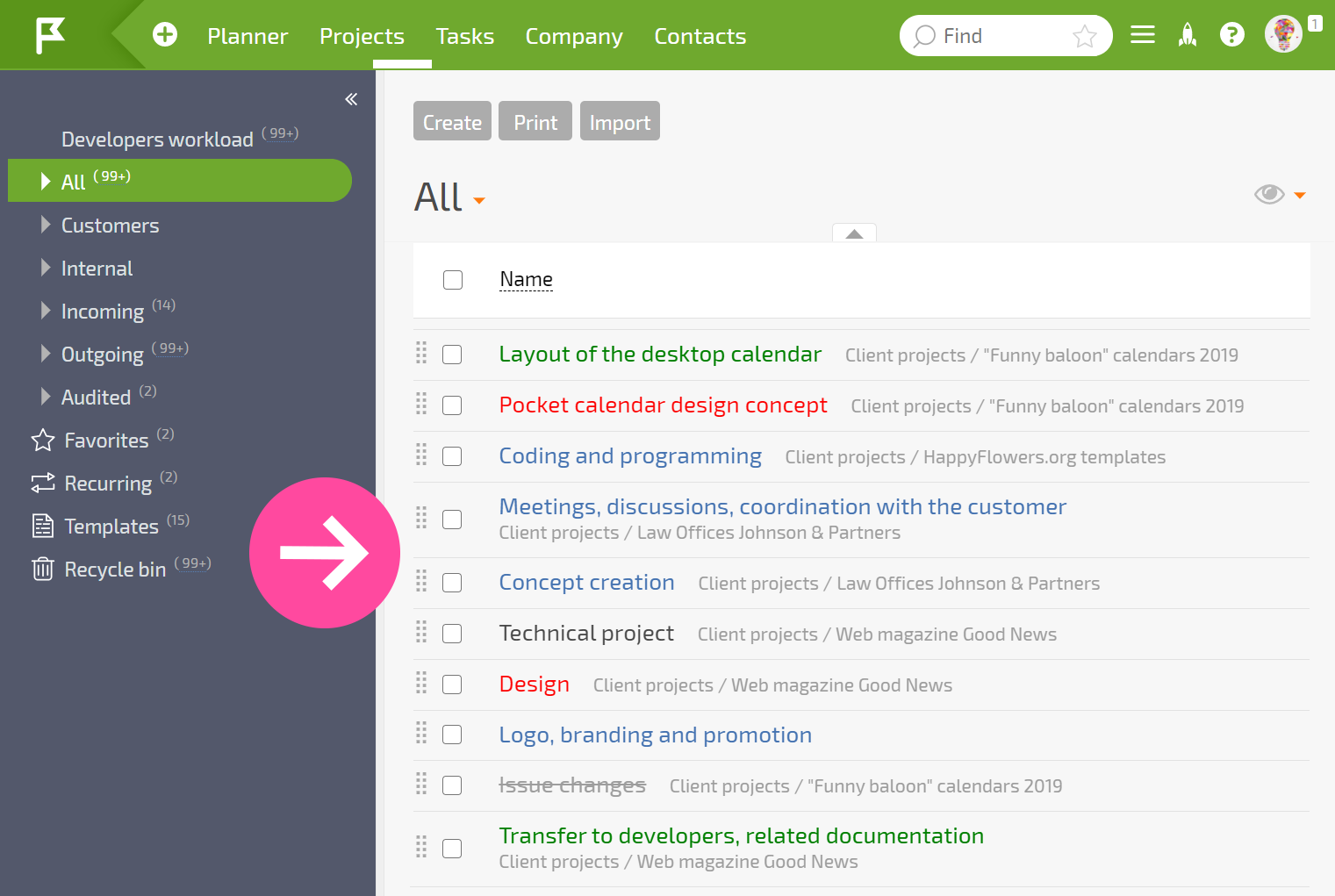Expand the All filter triangle in sidebar
The image size is (1335, 896).
tap(46, 181)
